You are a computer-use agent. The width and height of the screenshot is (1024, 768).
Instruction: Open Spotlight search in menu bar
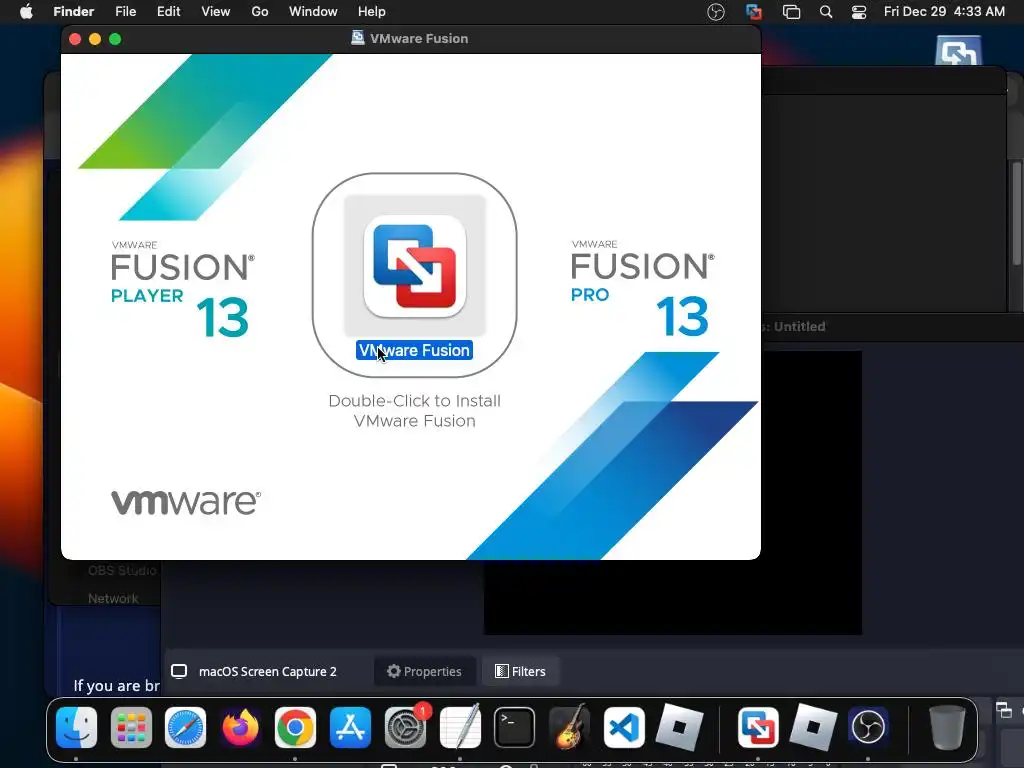click(826, 12)
